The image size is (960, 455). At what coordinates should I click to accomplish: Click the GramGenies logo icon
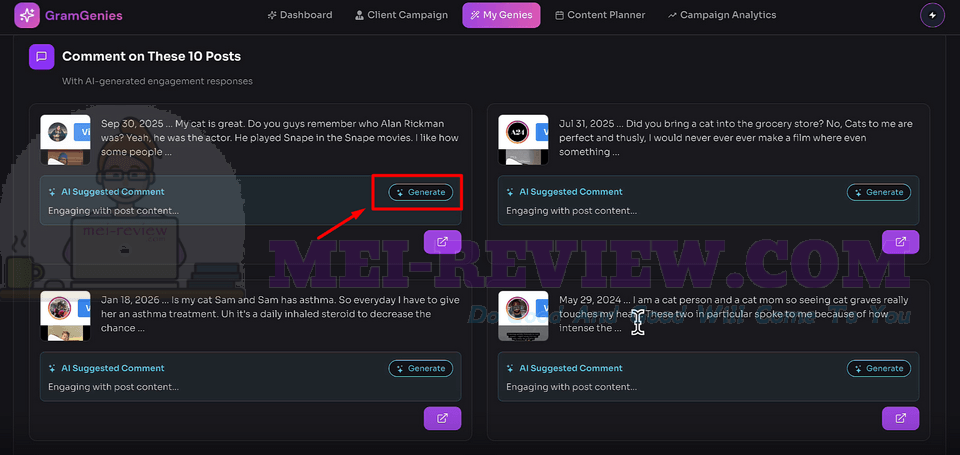coord(26,15)
